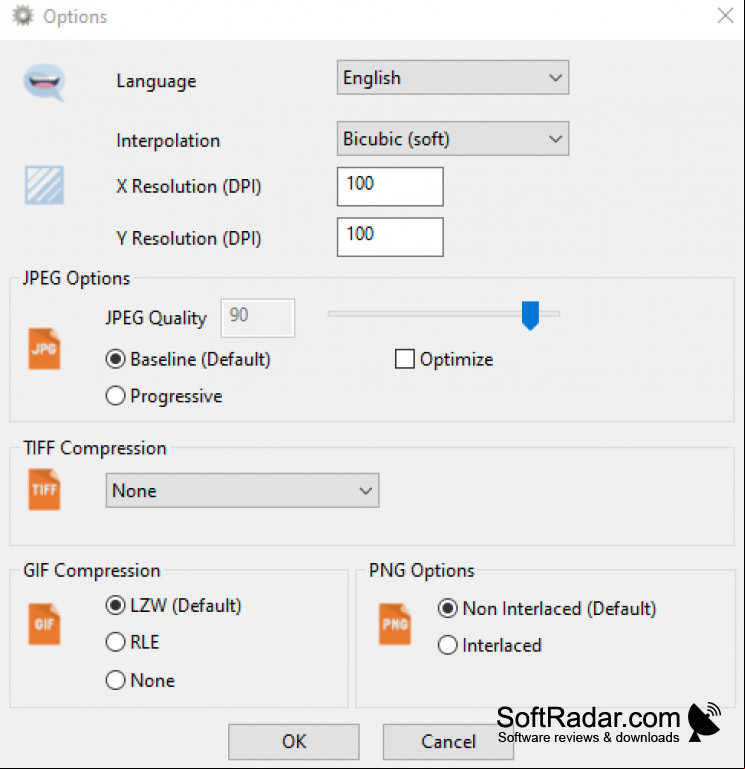Viewport: 745px width, 769px height.
Task: Open the Language dropdown showing English
Action: (453, 77)
